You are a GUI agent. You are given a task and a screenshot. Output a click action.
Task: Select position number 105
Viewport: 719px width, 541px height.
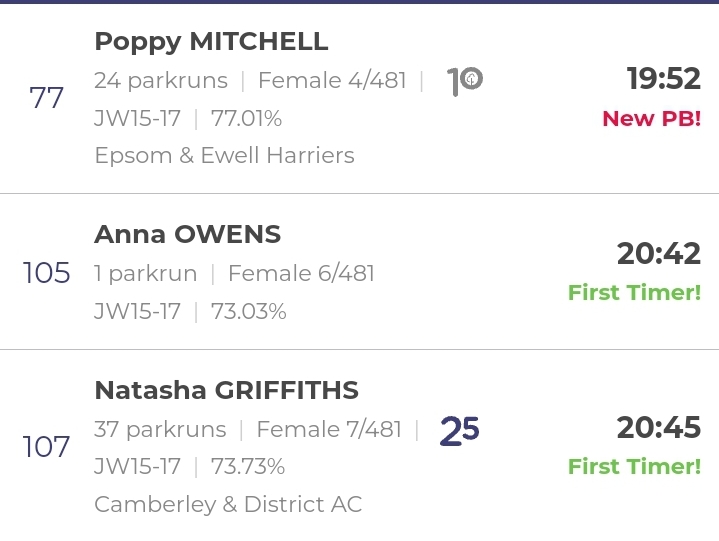pyautogui.click(x=46, y=273)
